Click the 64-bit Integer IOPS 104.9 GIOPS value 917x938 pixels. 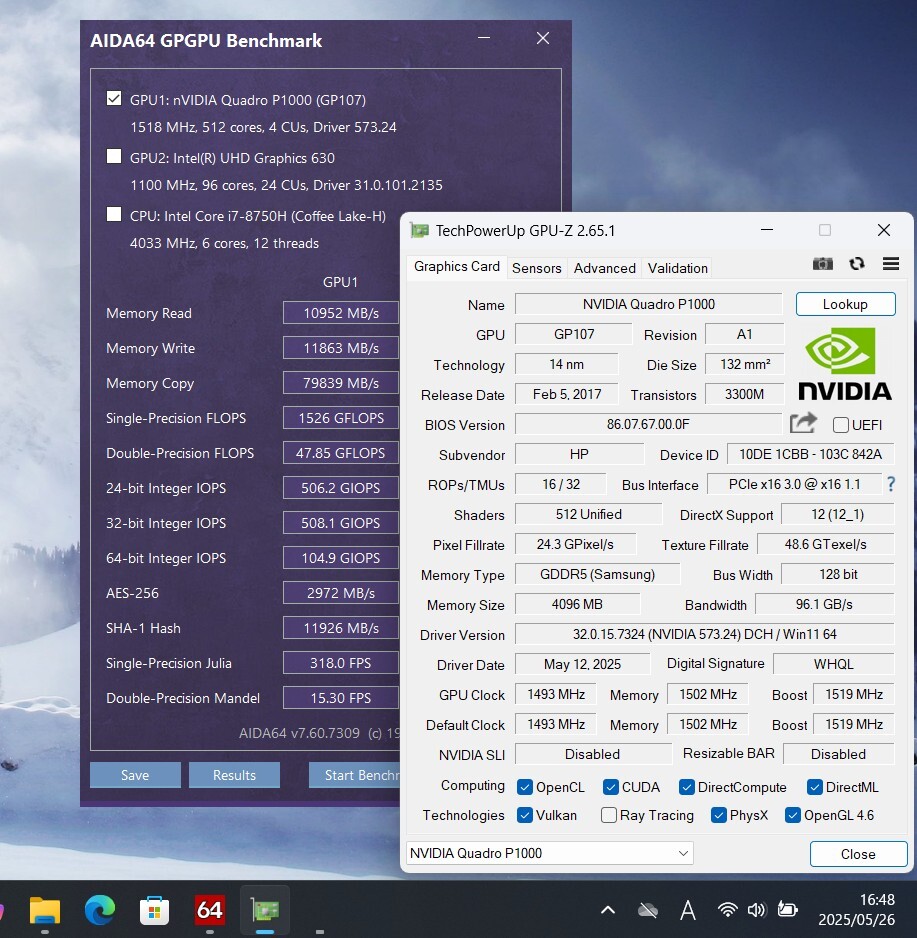click(x=341, y=558)
